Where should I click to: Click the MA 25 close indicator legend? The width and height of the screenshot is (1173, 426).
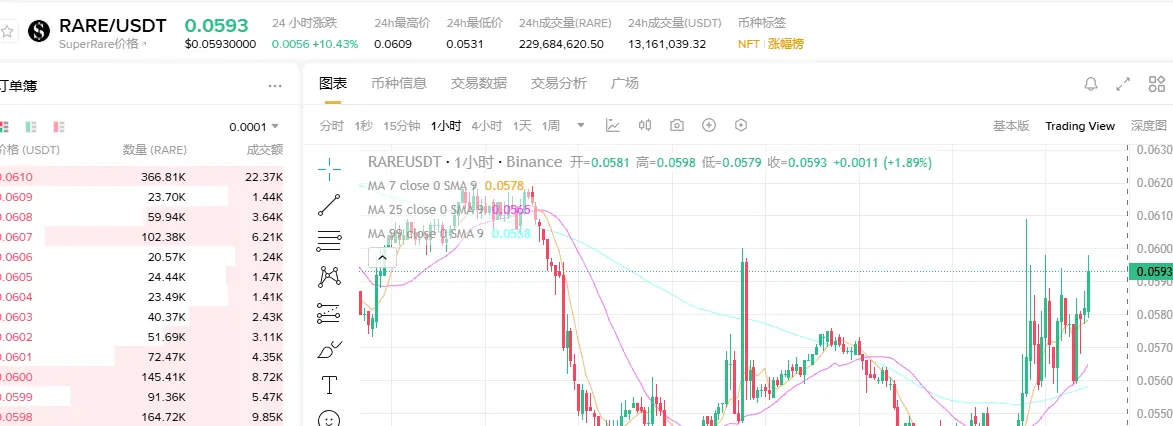point(450,210)
